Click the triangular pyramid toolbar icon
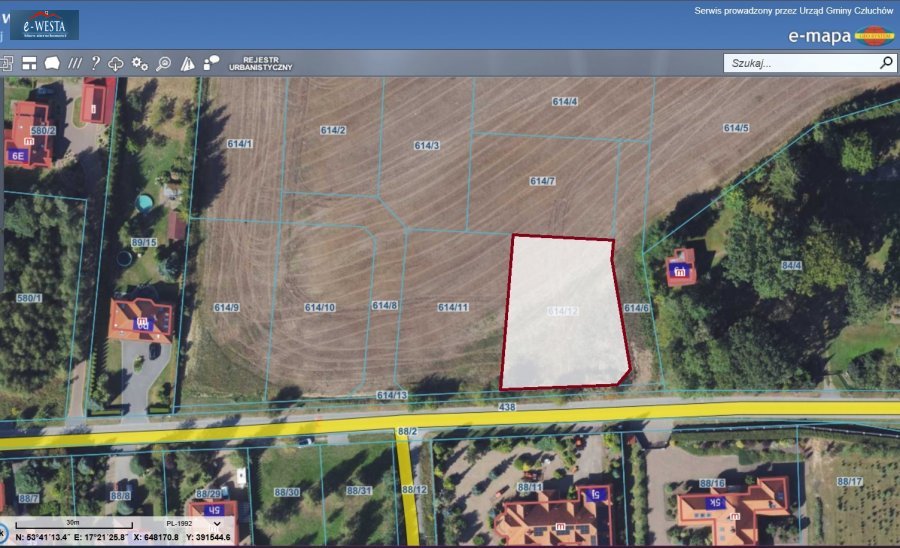This screenshot has height=548, width=900. [x=187, y=63]
